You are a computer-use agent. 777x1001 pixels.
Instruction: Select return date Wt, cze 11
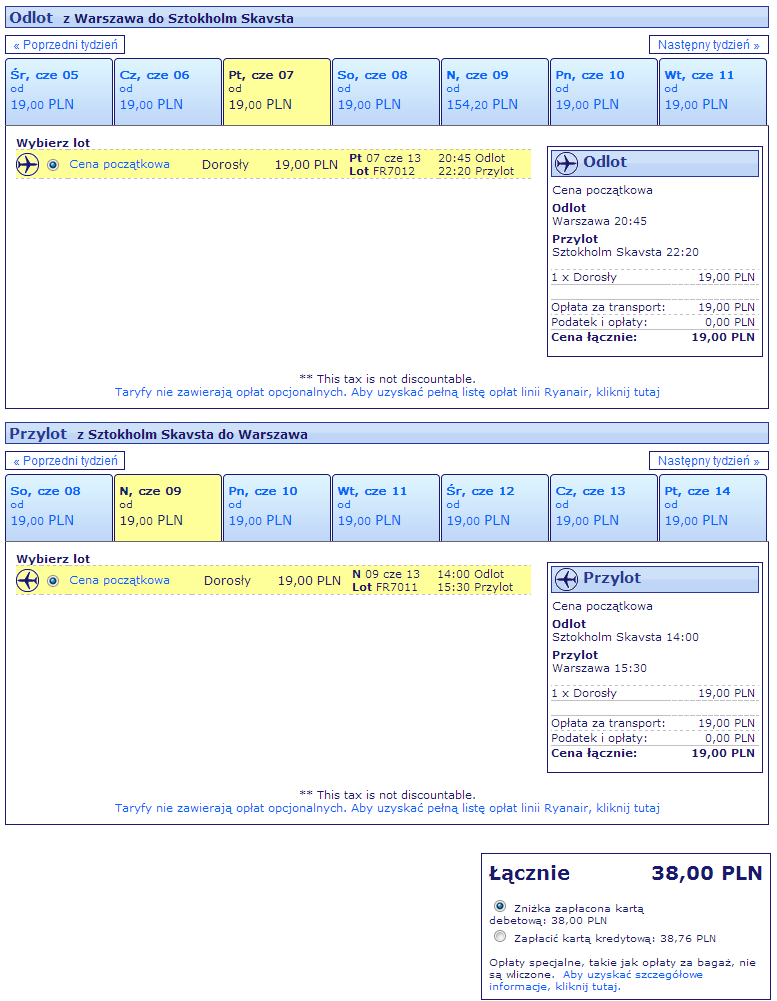click(386, 508)
